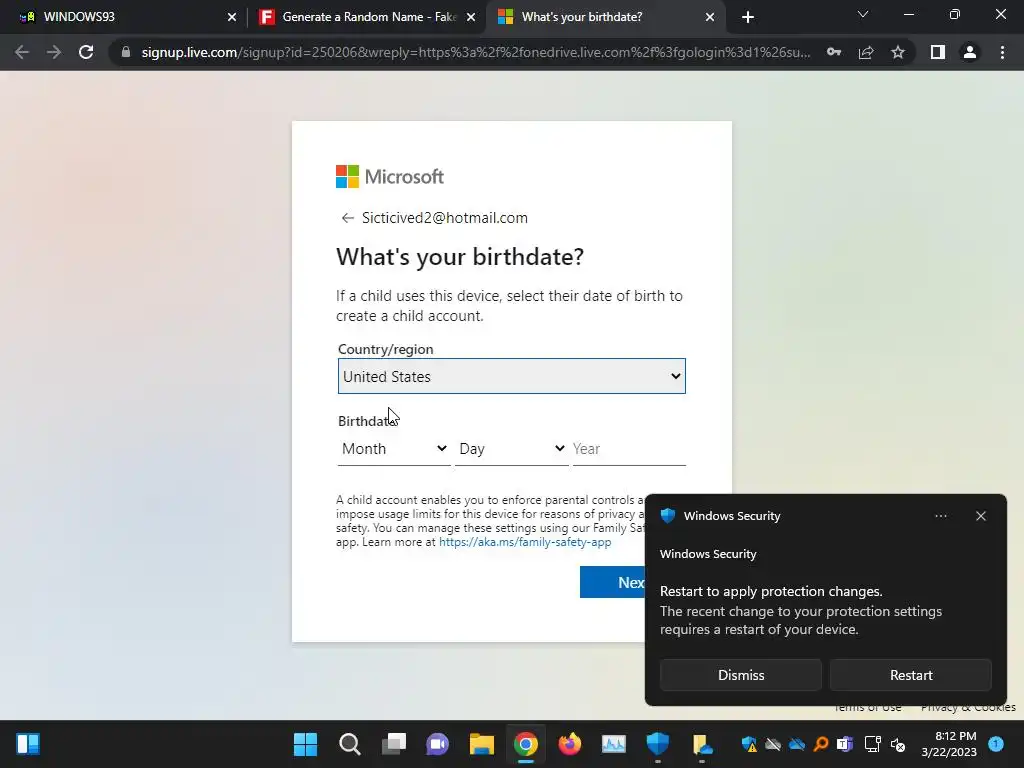
Task: Open Task View
Action: coord(394,744)
